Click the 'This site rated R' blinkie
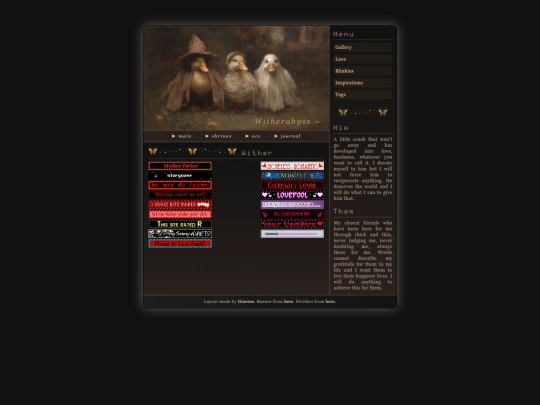540x405 pixels. 180,224
